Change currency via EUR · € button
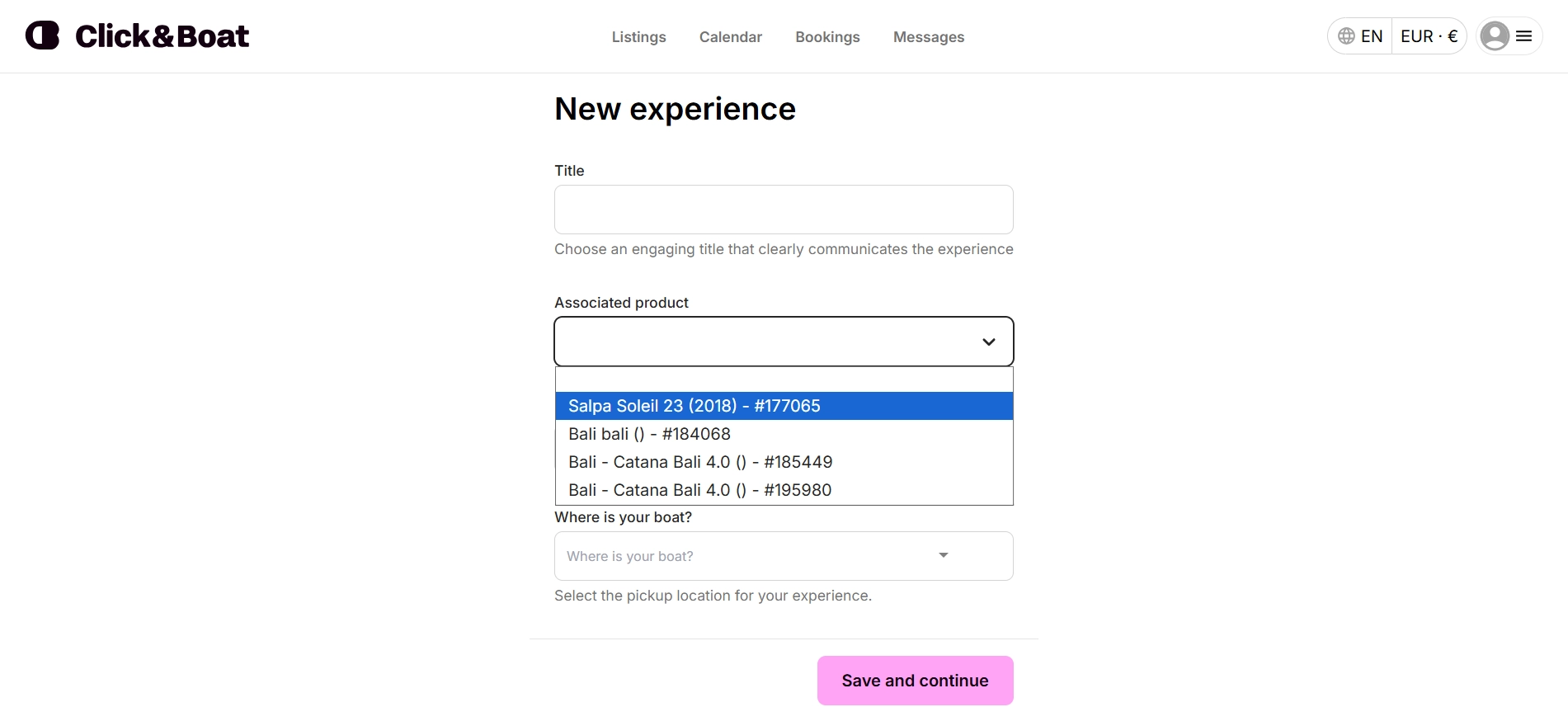1568x707 pixels. pos(1429,36)
